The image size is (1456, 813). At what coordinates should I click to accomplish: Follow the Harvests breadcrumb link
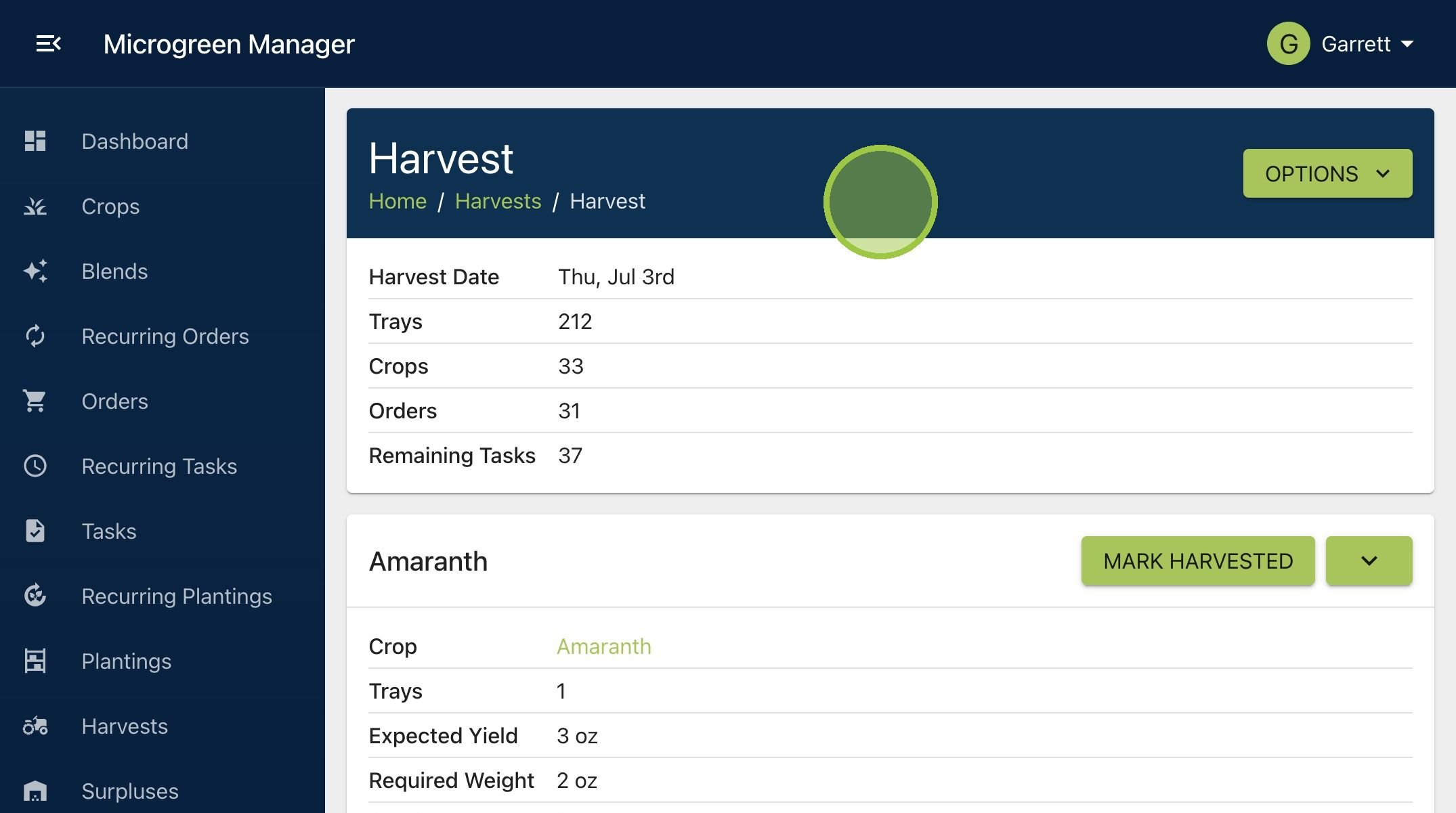tap(498, 201)
